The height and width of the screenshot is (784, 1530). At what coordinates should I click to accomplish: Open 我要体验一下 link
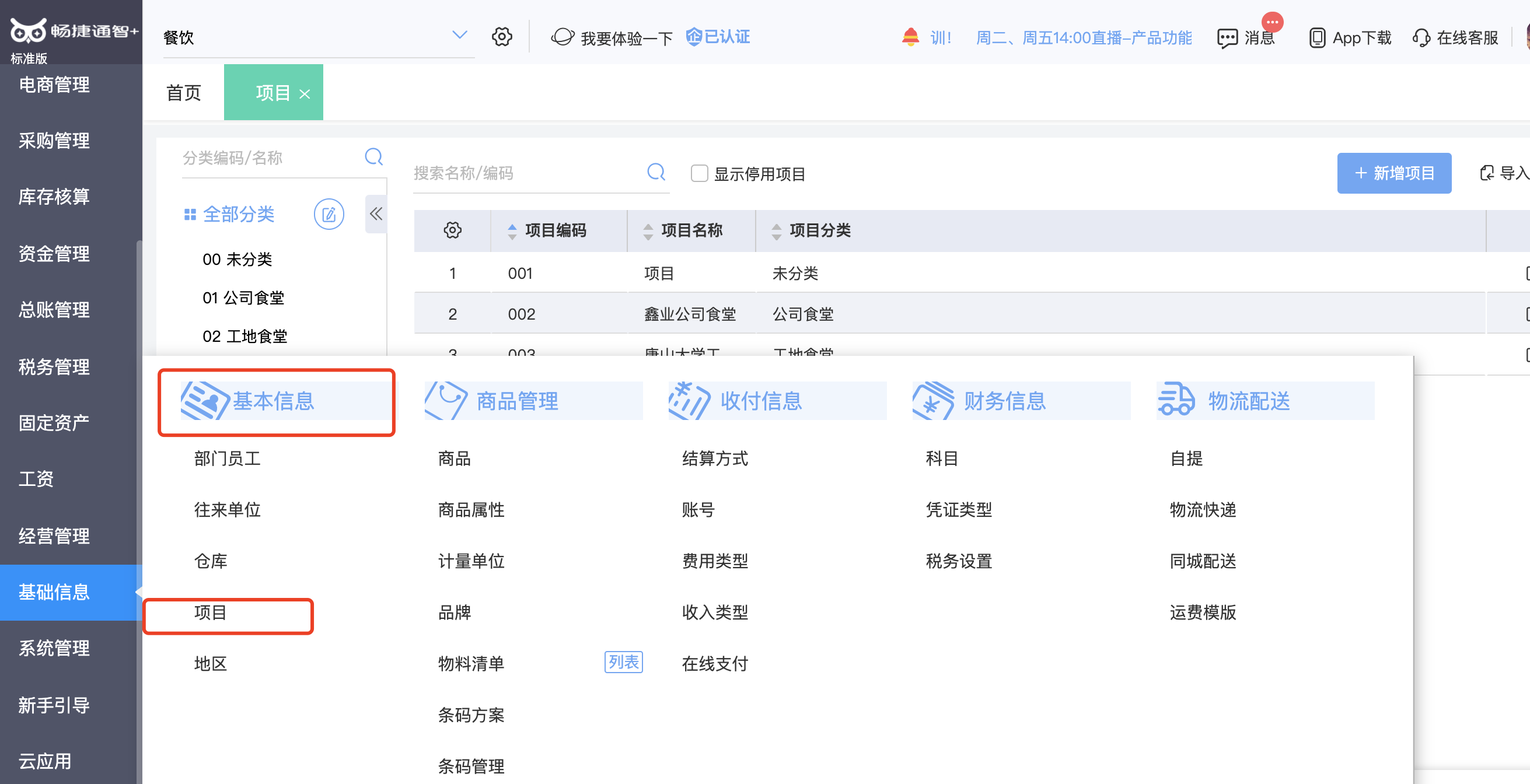tap(627, 38)
